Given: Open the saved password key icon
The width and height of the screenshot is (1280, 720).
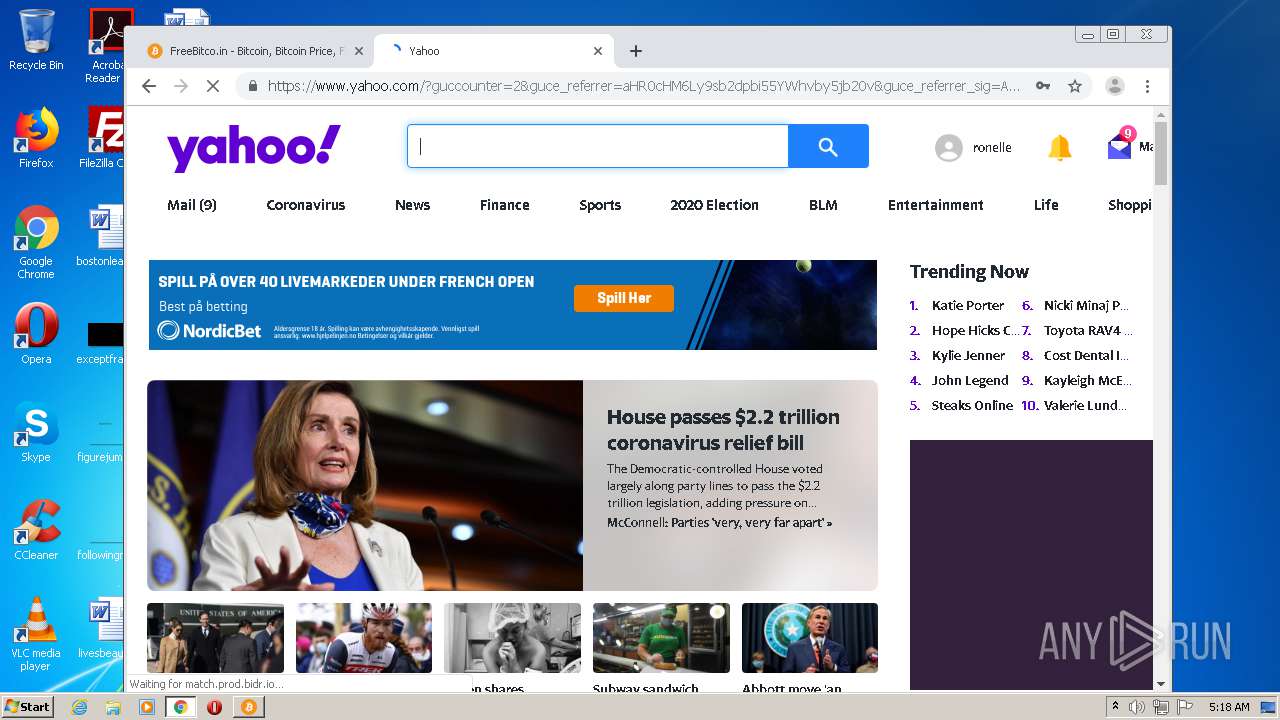Looking at the screenshot, I should [x=1043, y=86].
